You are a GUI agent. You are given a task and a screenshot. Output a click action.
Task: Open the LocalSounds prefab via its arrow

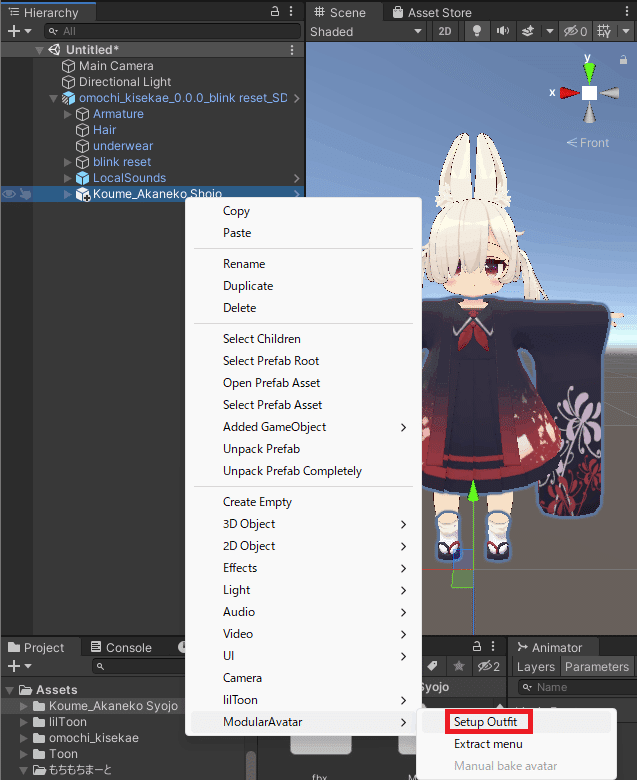click(x=296, y=178)
